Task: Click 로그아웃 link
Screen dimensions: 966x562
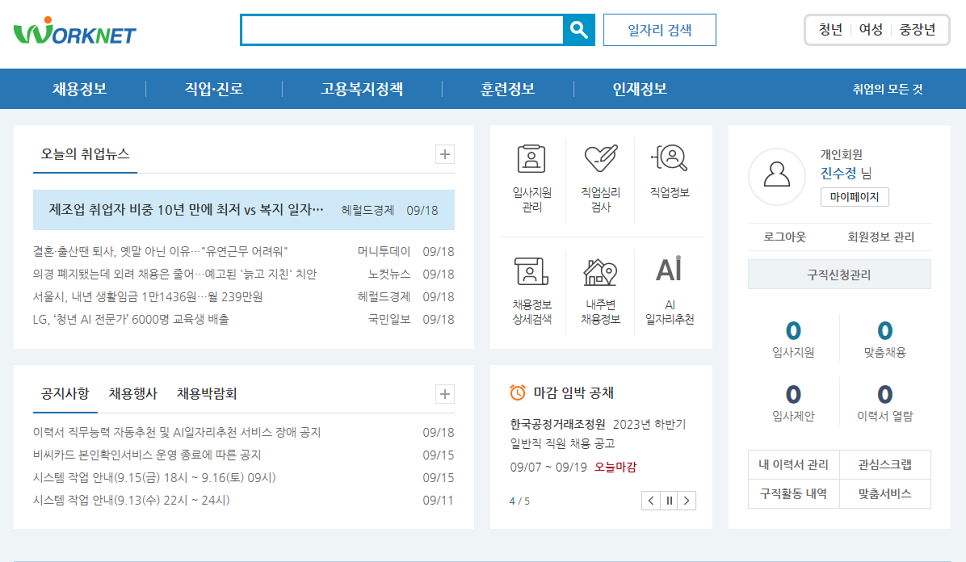Action: pos(785,237)
